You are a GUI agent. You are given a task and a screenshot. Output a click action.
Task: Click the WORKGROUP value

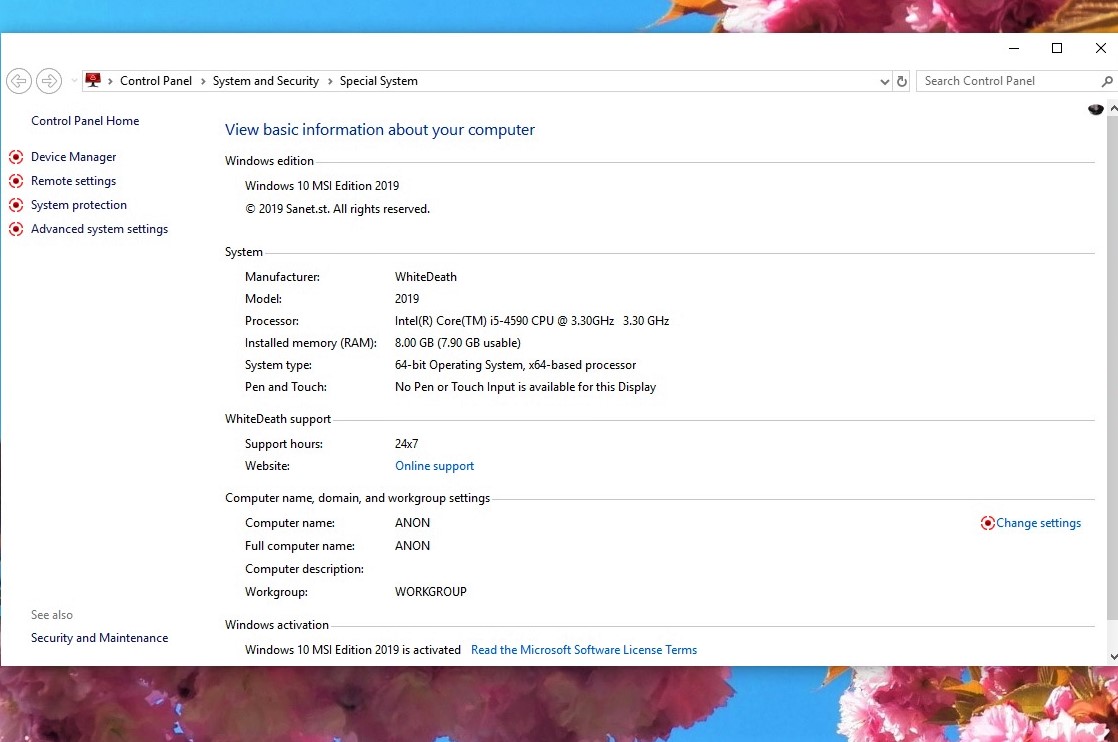point(431,592)
